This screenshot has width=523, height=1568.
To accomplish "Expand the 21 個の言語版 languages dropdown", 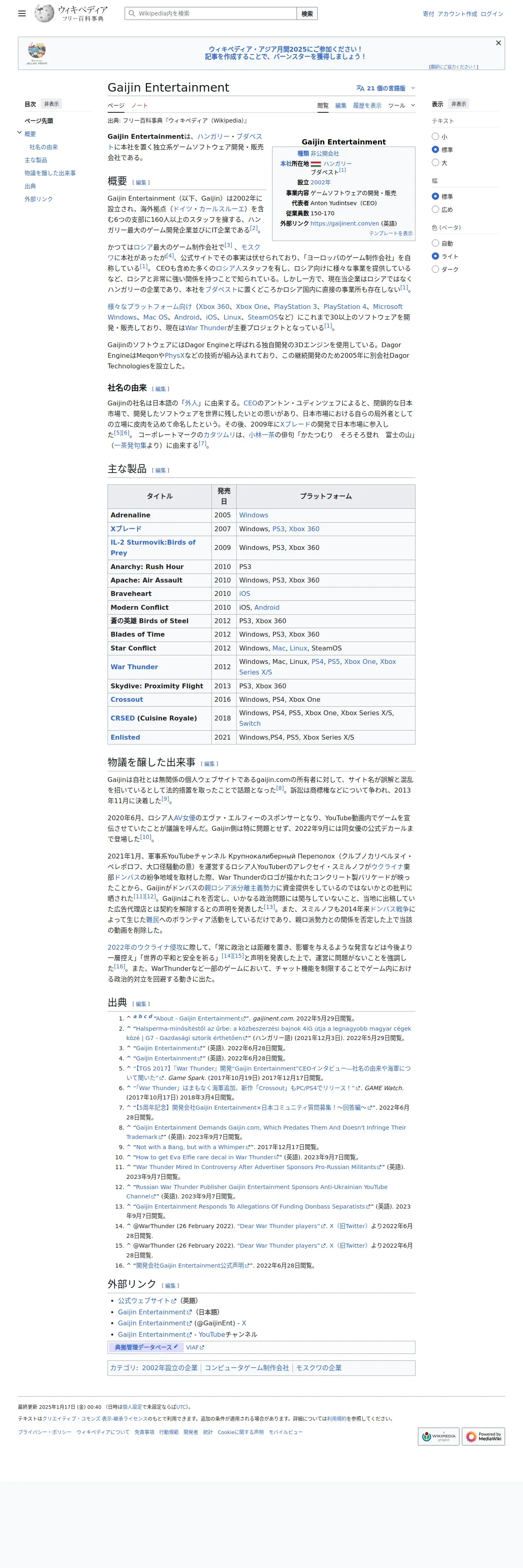I will pyautogui.click(x=385, y=88).
